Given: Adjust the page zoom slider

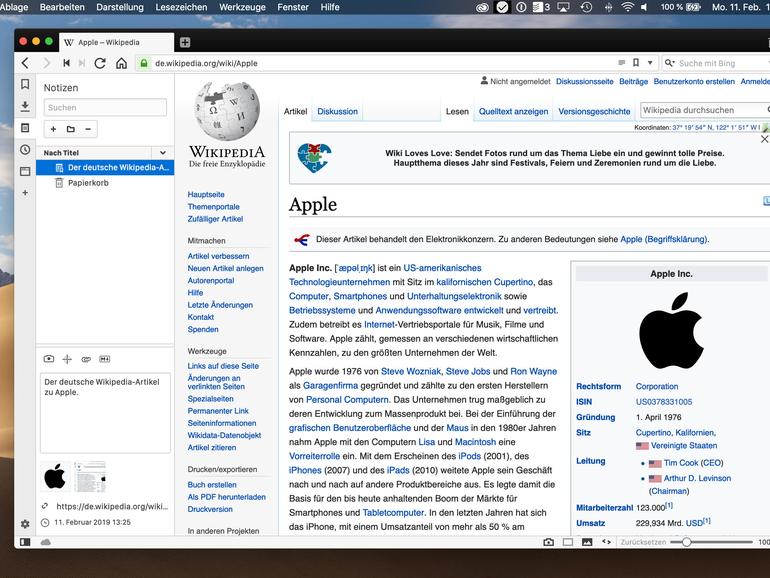Looking at the screenshot, I should coord(686,541).
